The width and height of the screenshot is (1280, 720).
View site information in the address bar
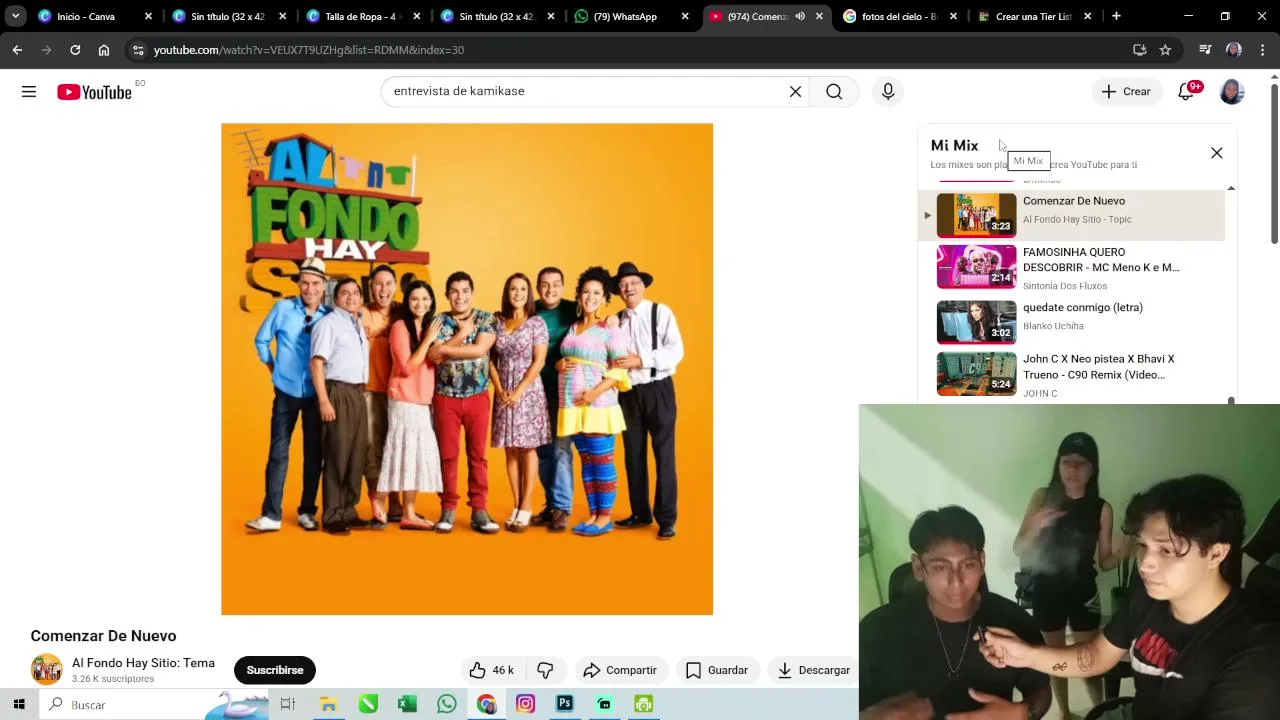click(138, 50)
